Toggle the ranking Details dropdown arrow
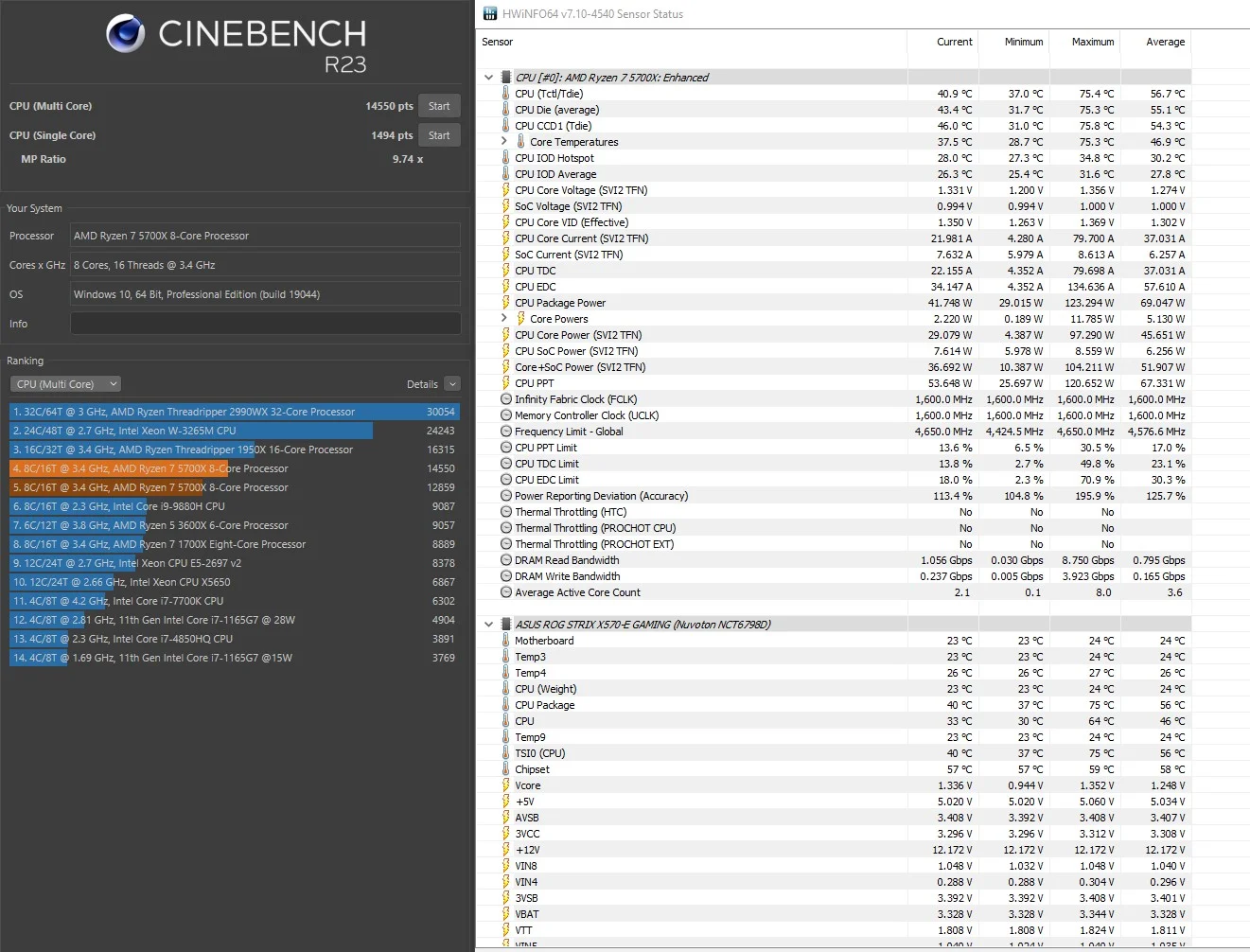This screenshot has height=952, width=1250. tap(452, 384)
